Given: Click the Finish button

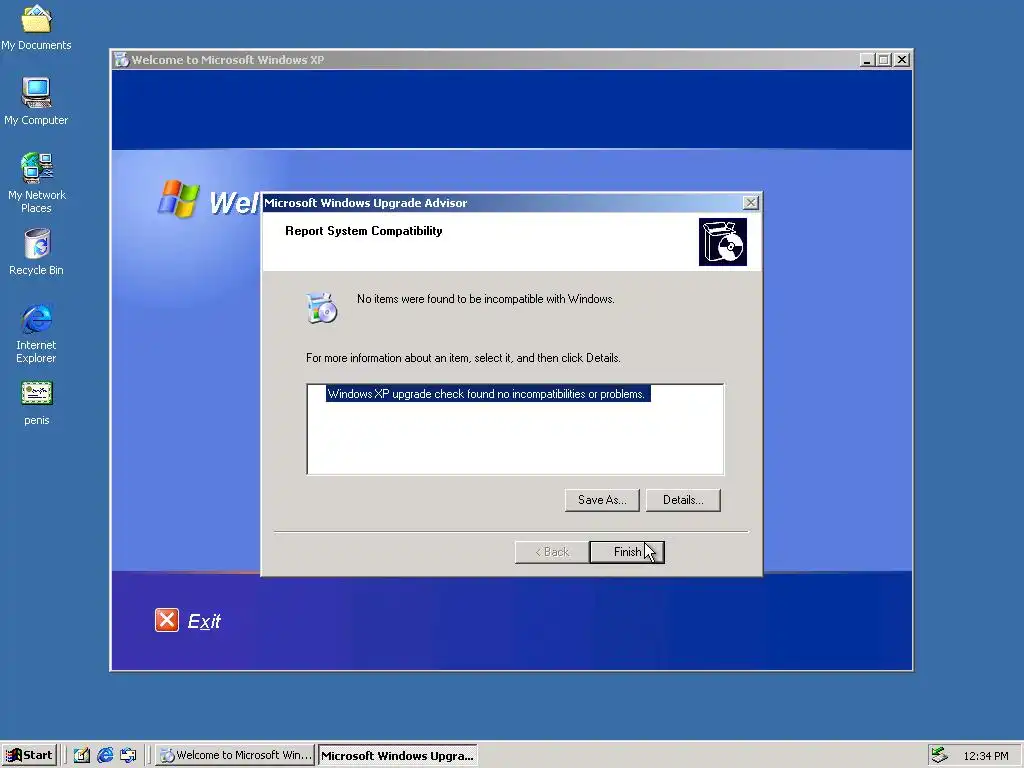Looking at the screenshot, I should (x=627, y=552).
